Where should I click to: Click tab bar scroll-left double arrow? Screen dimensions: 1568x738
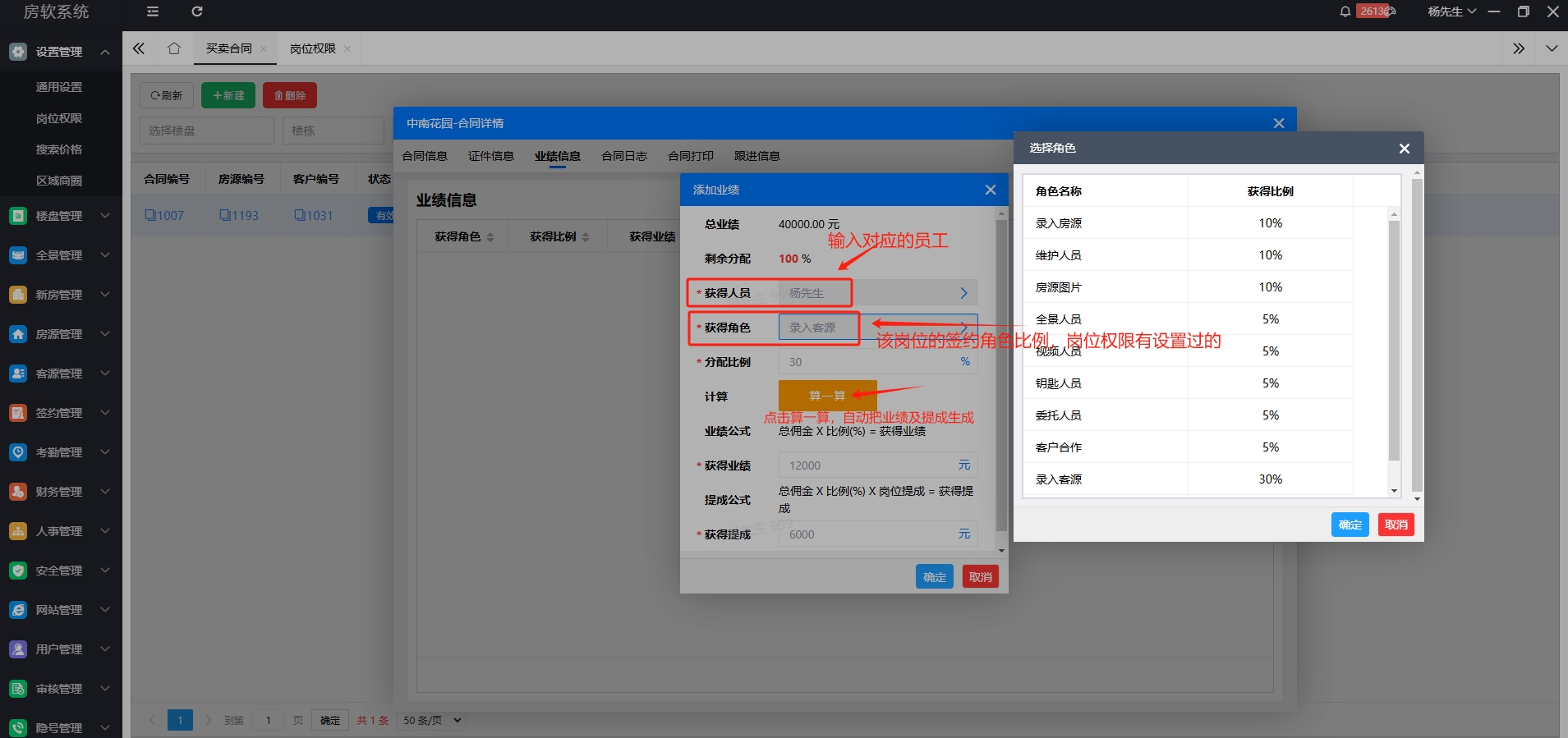(139, 48)
